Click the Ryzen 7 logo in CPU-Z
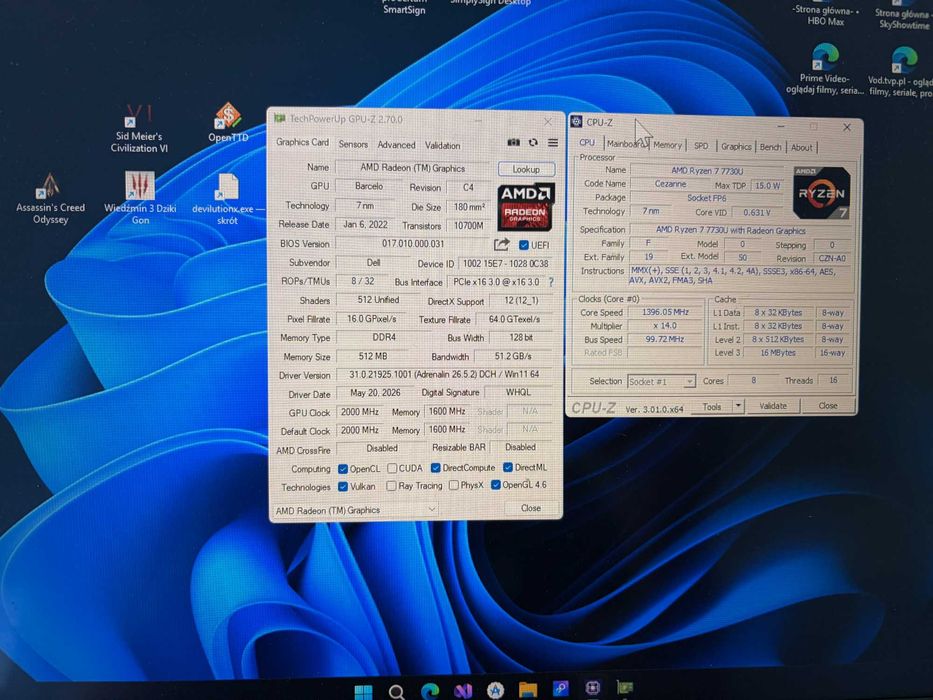The width and height of the screenshot is (933, 700). coord(821,193)
